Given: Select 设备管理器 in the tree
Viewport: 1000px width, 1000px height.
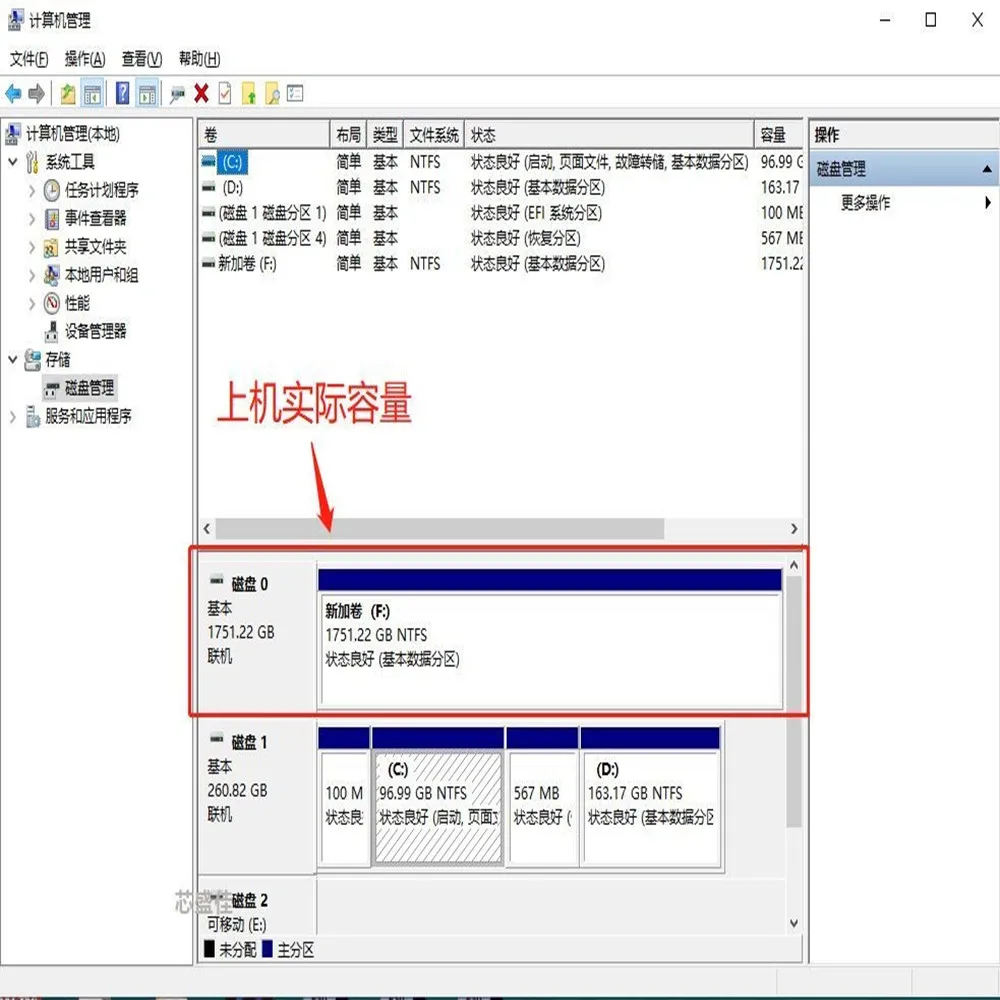Looking at the screenshot, I should [x=96, y=331].
